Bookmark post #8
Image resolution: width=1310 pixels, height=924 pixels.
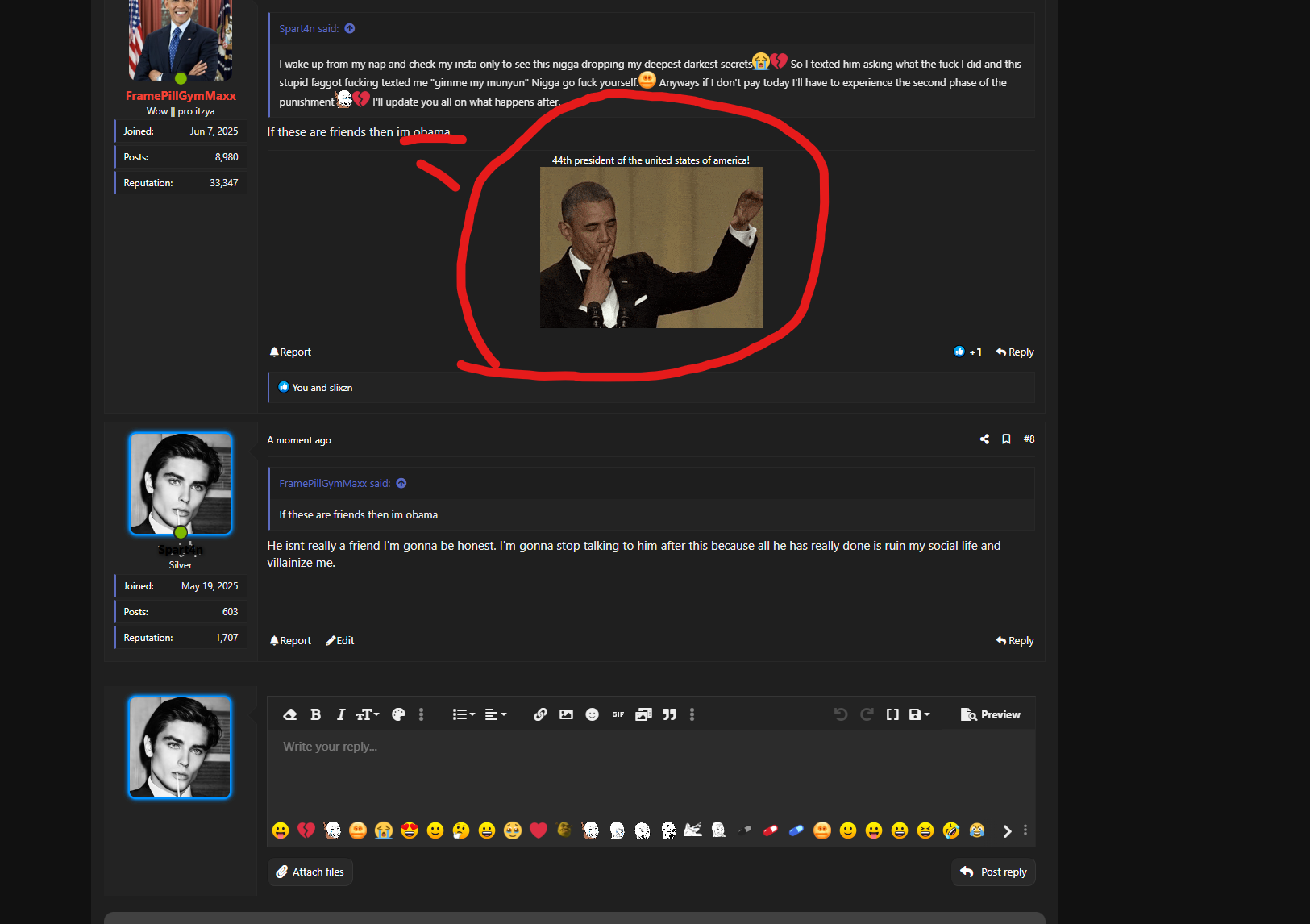point(1006,439)
